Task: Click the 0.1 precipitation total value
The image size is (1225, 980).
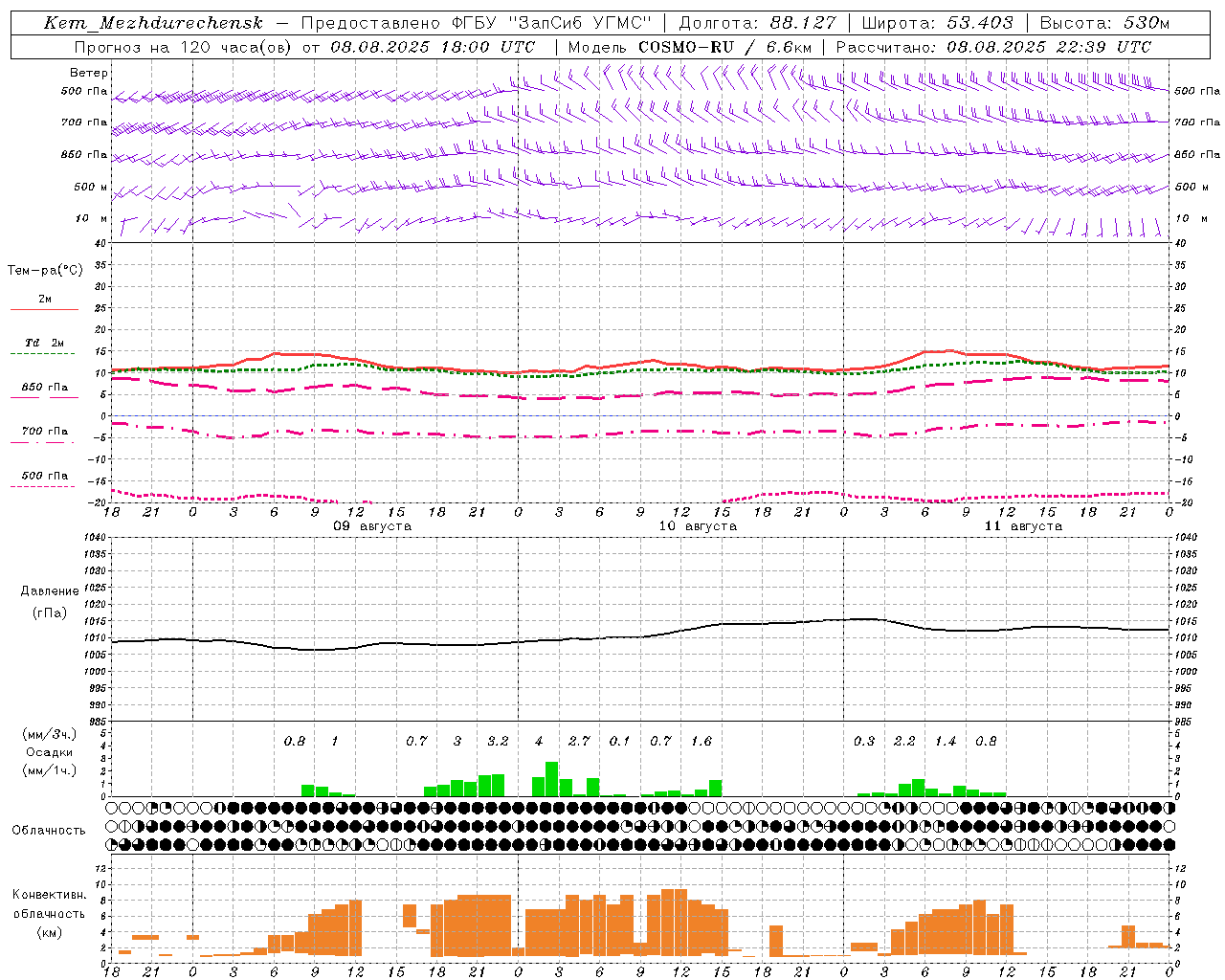Action: (620, 742)
